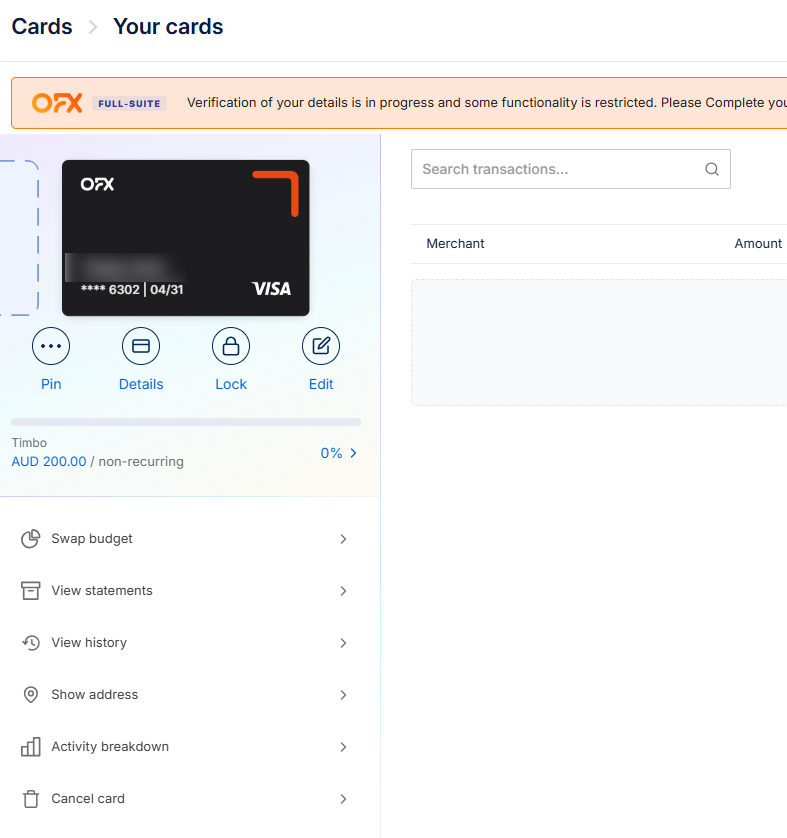
Task: Click the Edit pencil icon
Action: tap(321, 346)
